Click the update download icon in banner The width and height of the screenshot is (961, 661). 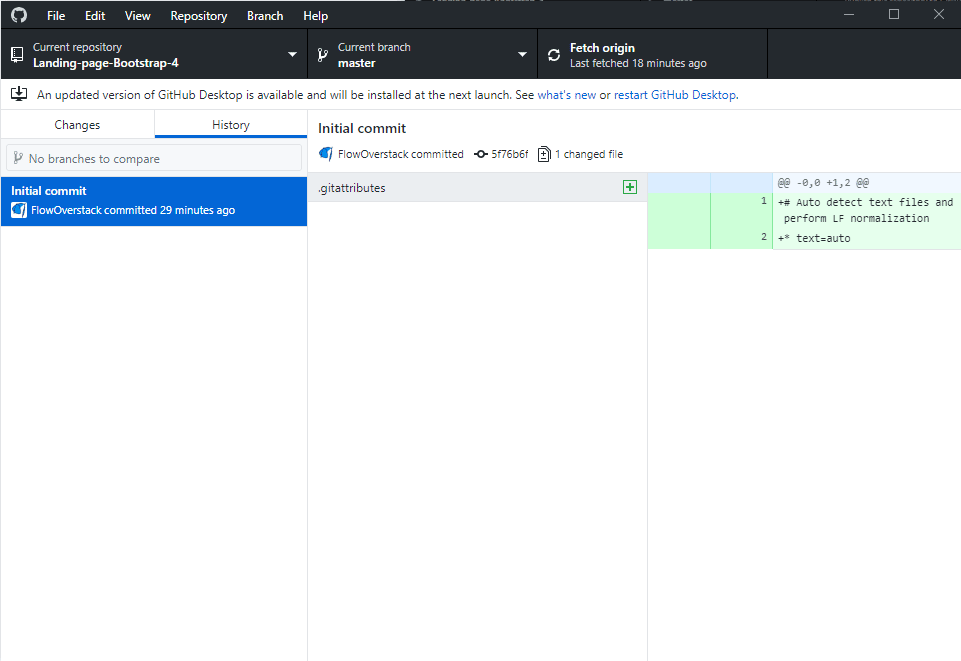tap(19, 94)
